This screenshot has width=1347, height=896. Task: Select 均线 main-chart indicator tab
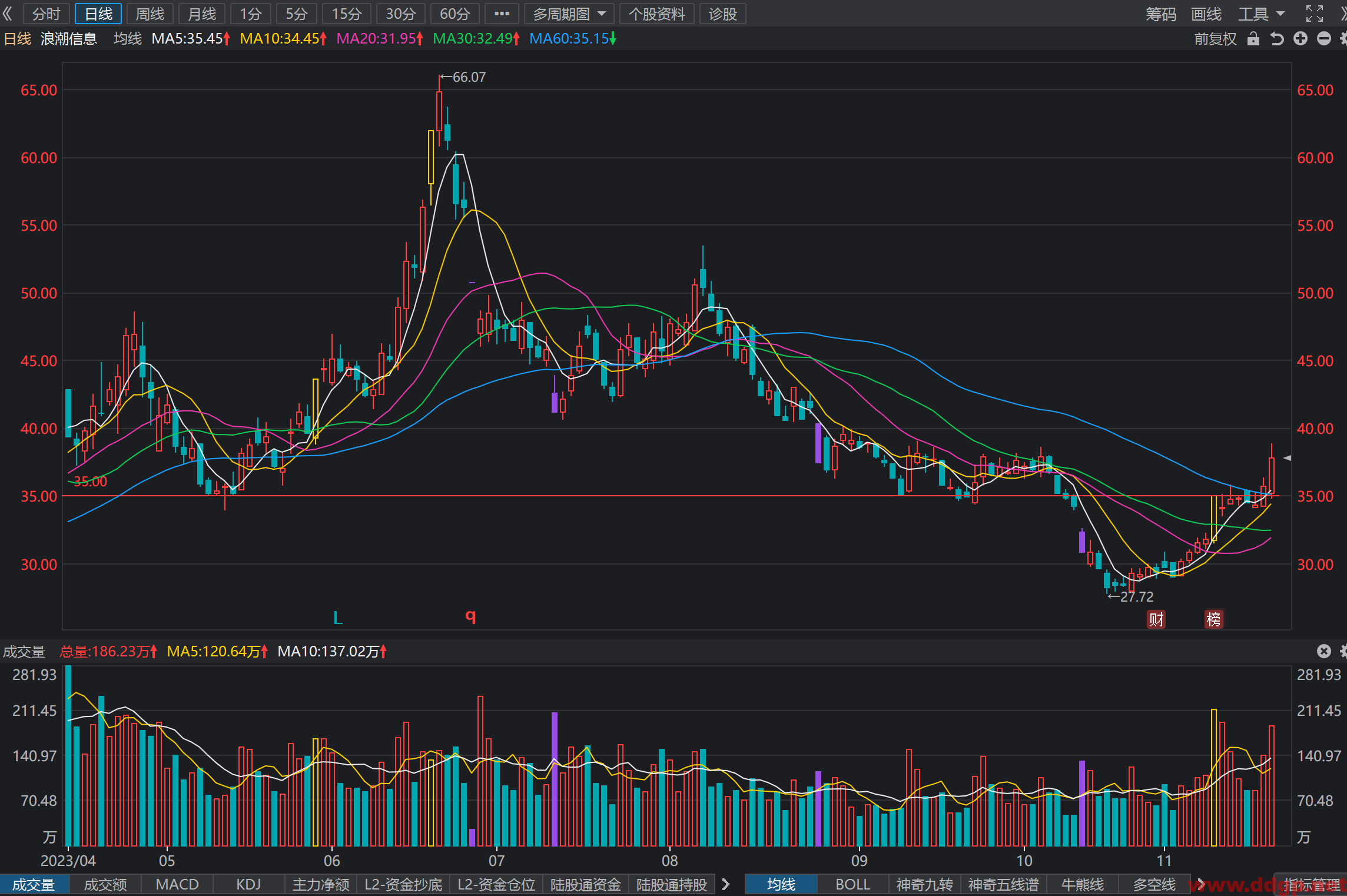click(781, 884)
